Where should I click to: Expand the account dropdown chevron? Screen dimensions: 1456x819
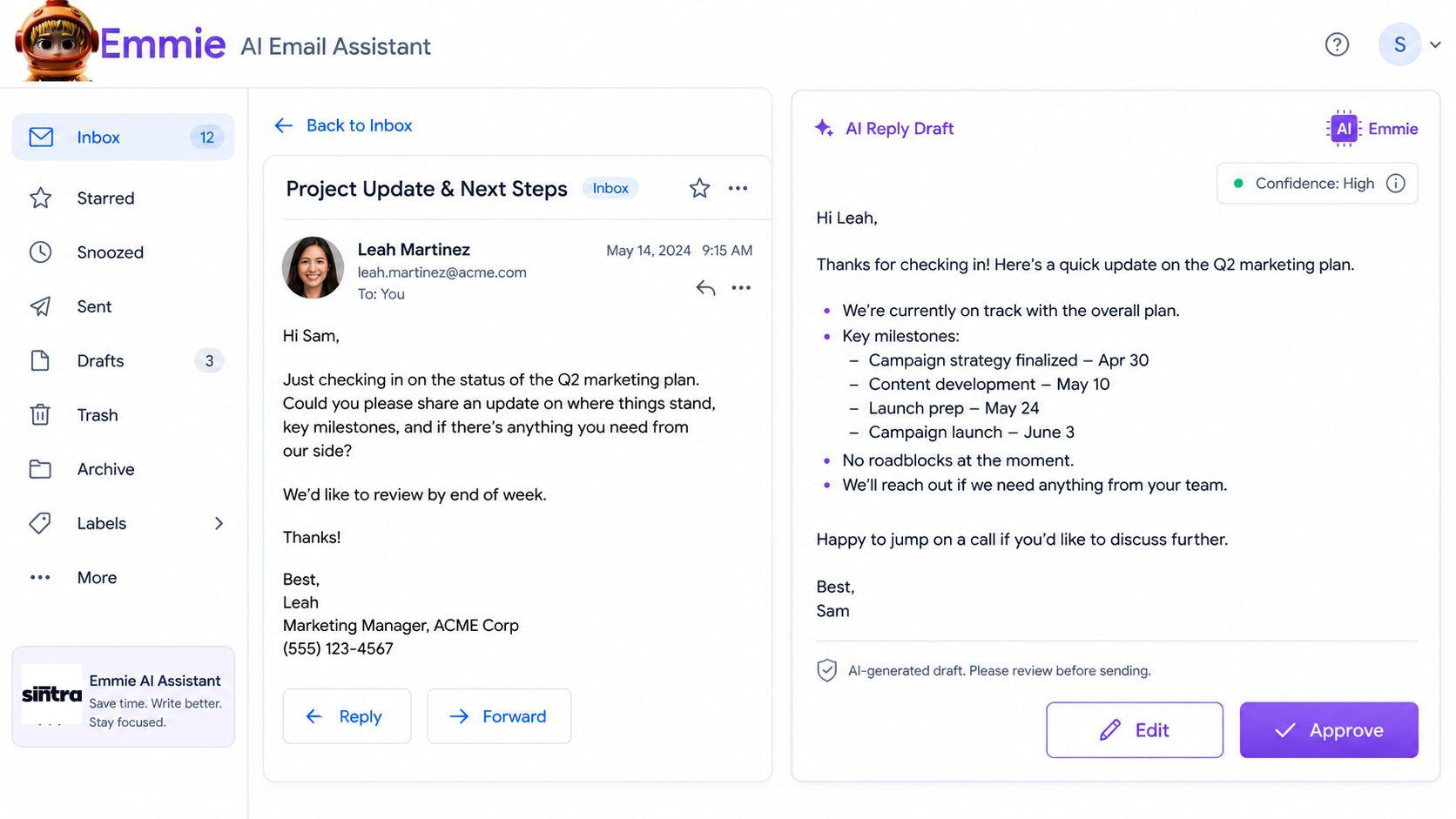click(x=1435, y=44)
